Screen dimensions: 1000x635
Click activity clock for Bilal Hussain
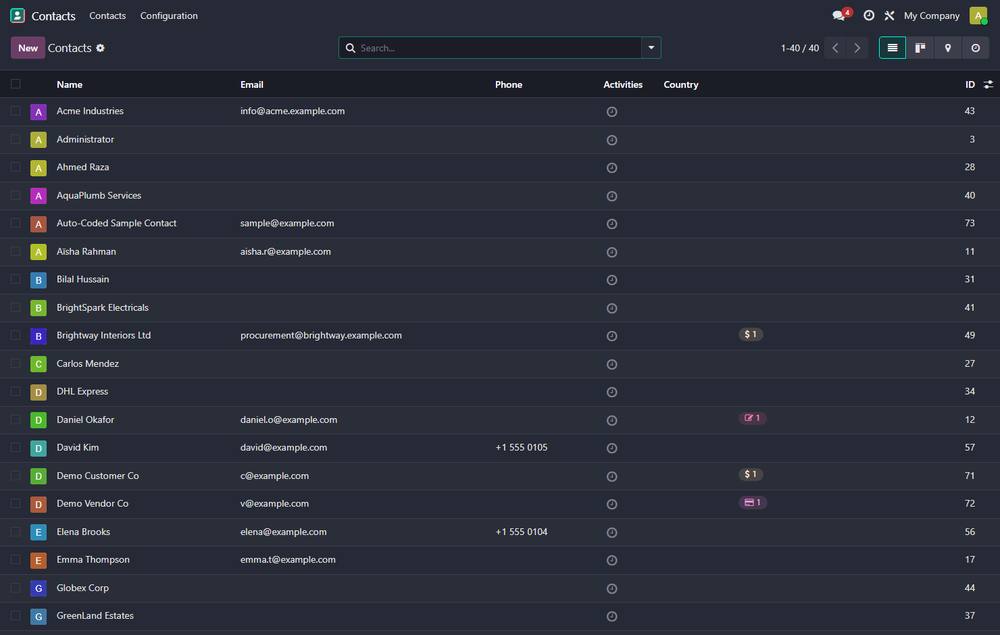[x=612, y=280]
